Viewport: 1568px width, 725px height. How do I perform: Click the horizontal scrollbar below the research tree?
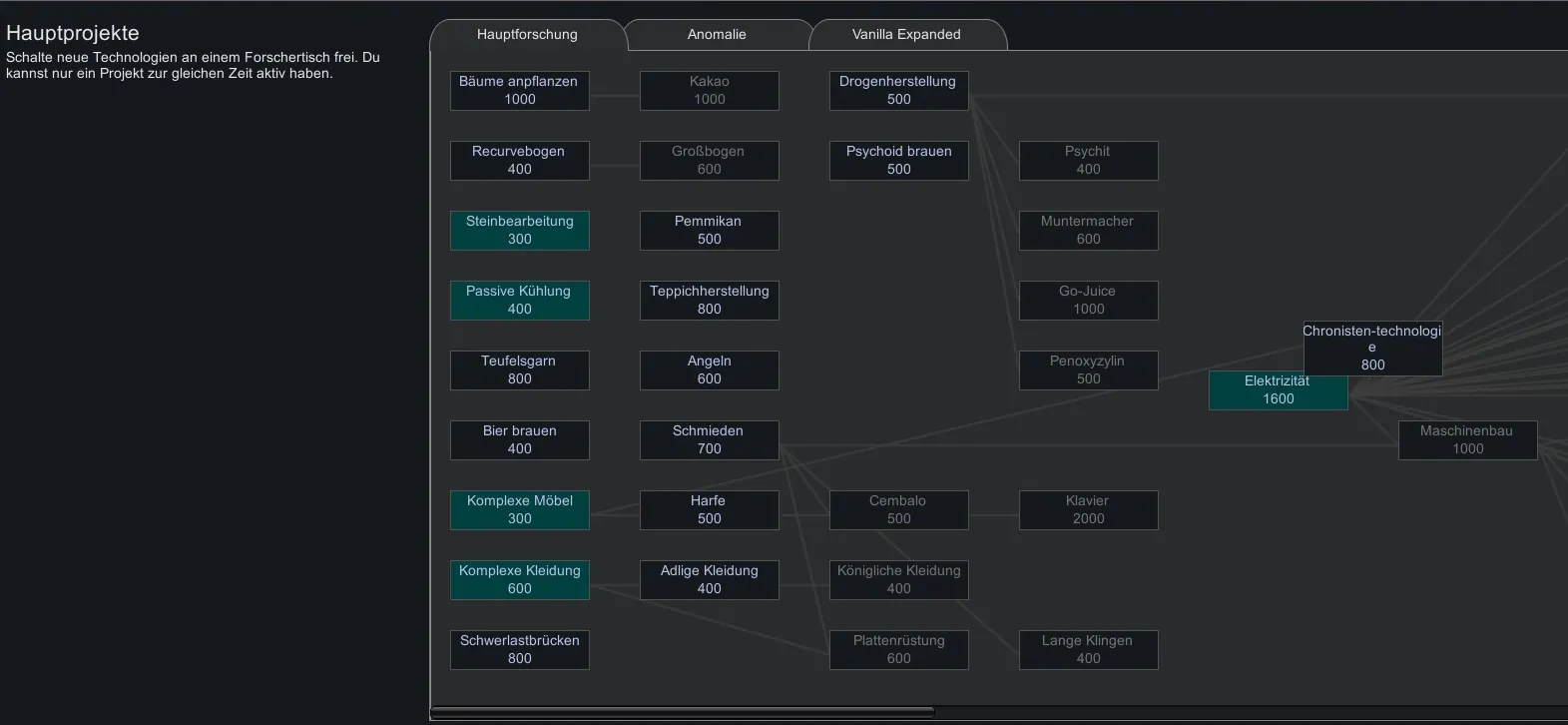(683, 713)
